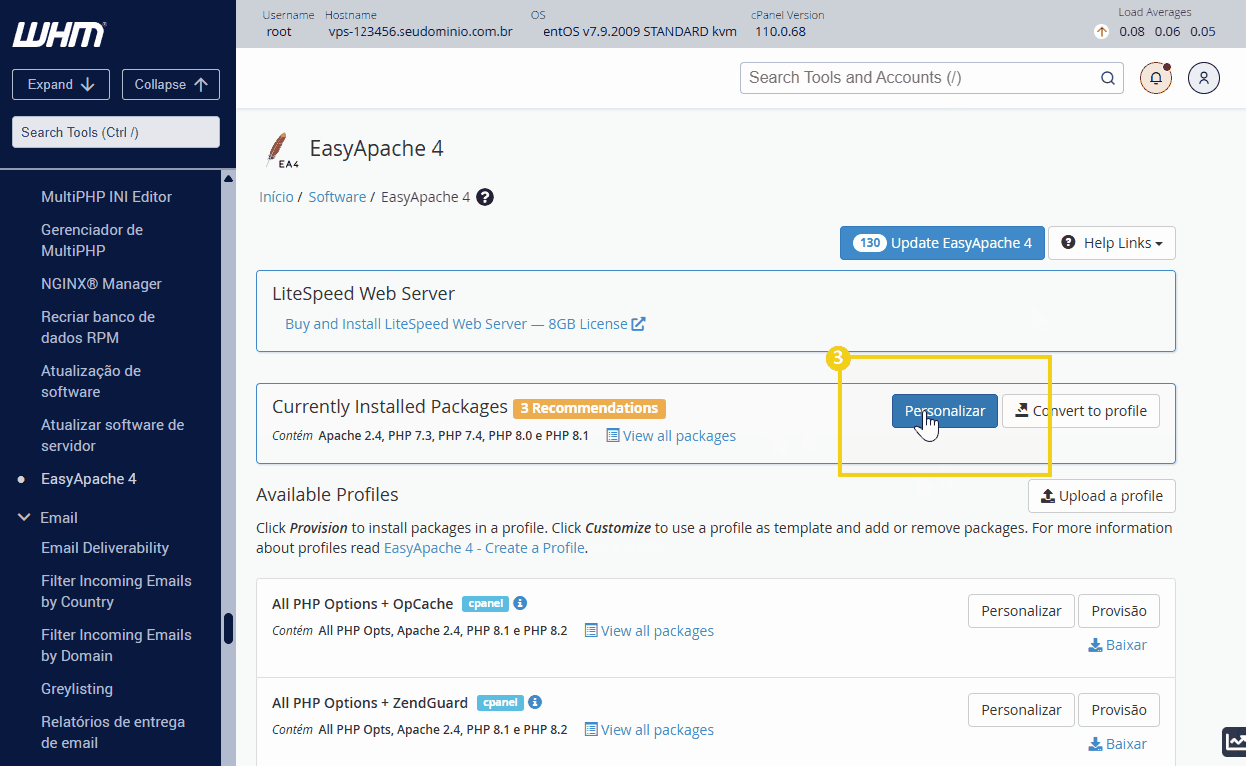This screenshot has height=766, width=1246.
Task: Open MultiPHP INI Editor in sidebar
Action: (106, 197)
